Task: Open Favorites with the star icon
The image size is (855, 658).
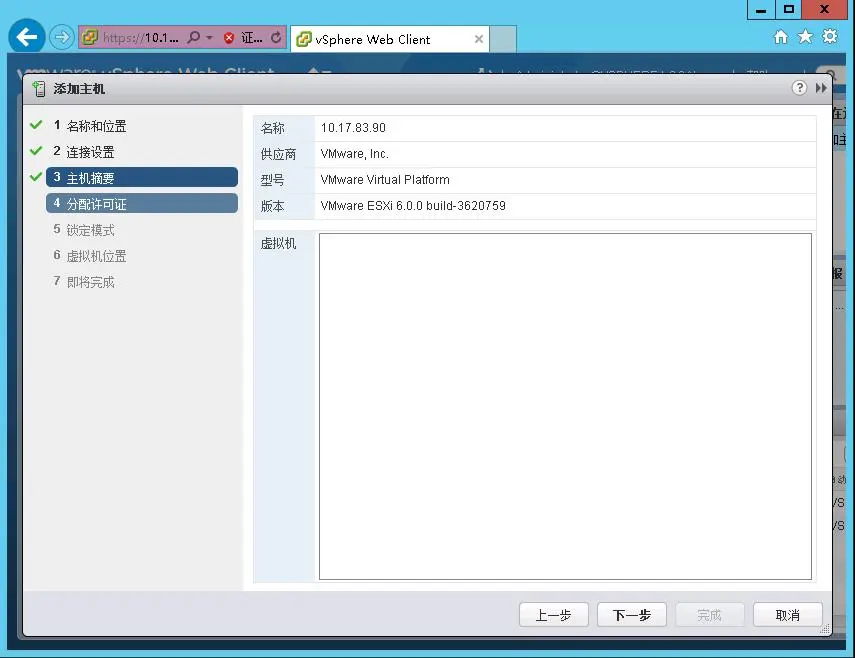Action: (805, 37)
